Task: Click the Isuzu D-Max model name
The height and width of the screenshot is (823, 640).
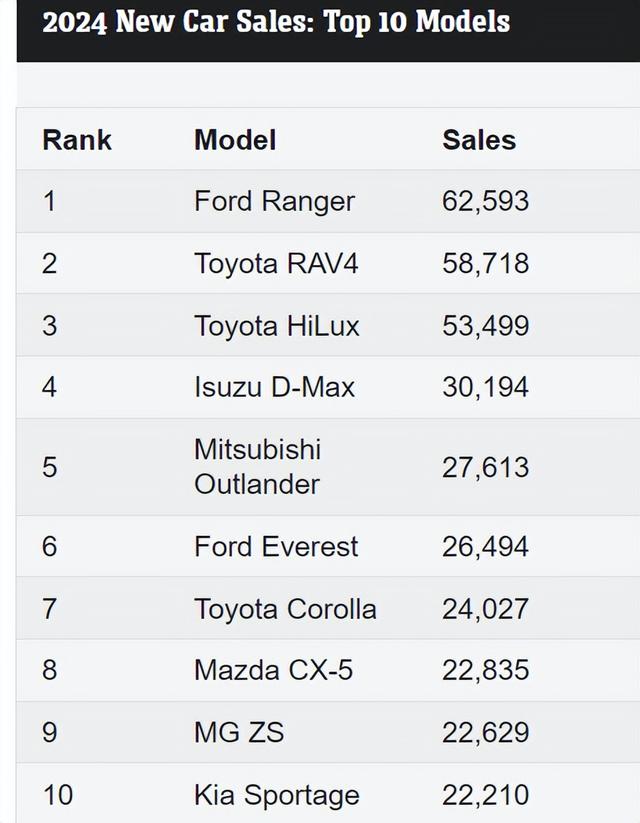Action: pos(275,387)
